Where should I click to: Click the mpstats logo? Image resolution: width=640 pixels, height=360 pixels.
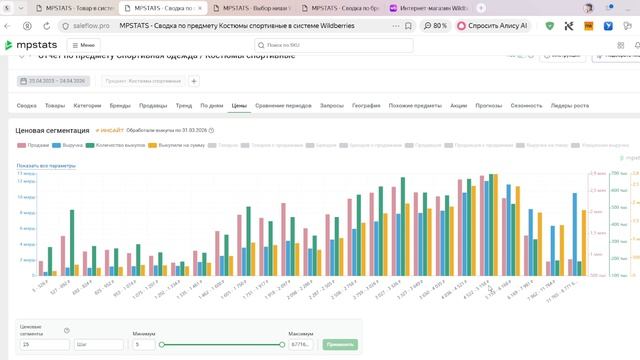point(31,45)
